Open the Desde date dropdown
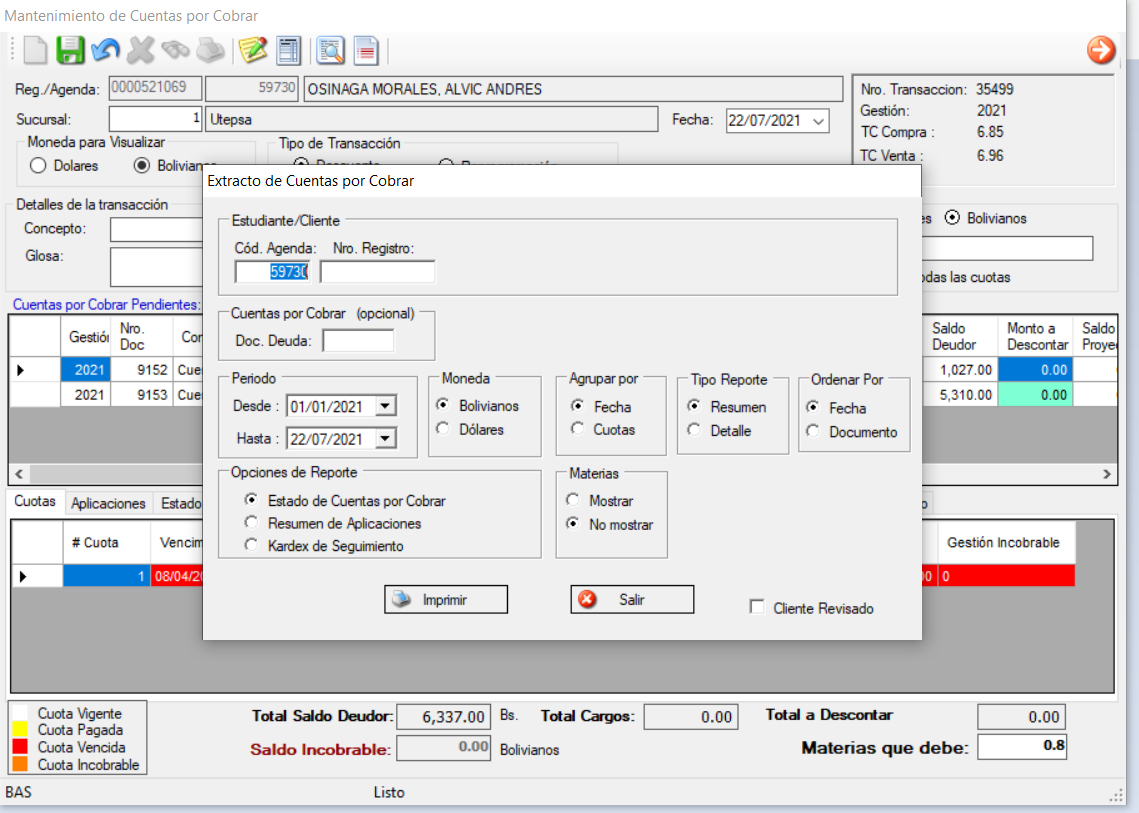 pyautogui.click(x=386, y=405)
